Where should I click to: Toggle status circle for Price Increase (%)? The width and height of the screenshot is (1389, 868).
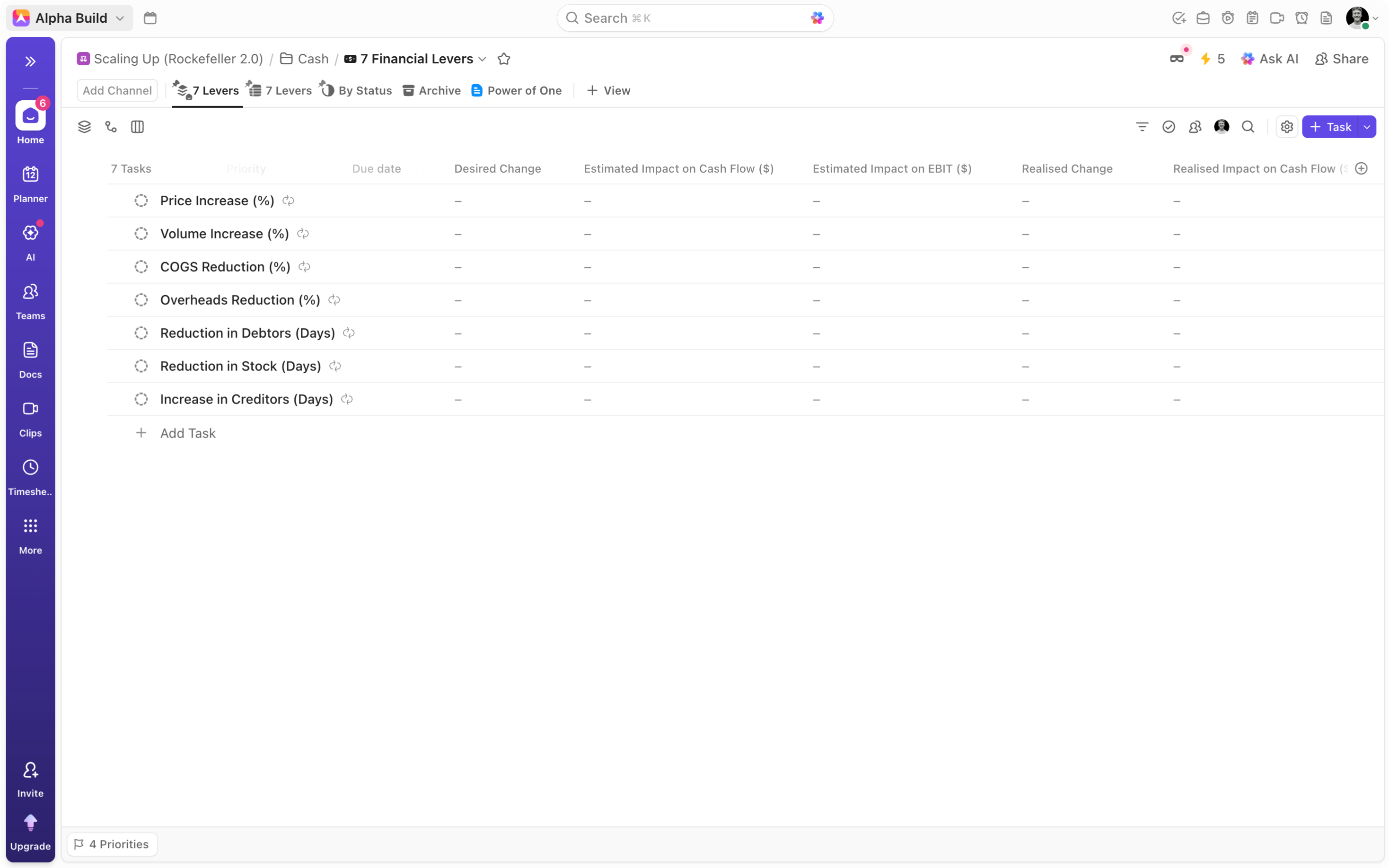click(141, 201)
